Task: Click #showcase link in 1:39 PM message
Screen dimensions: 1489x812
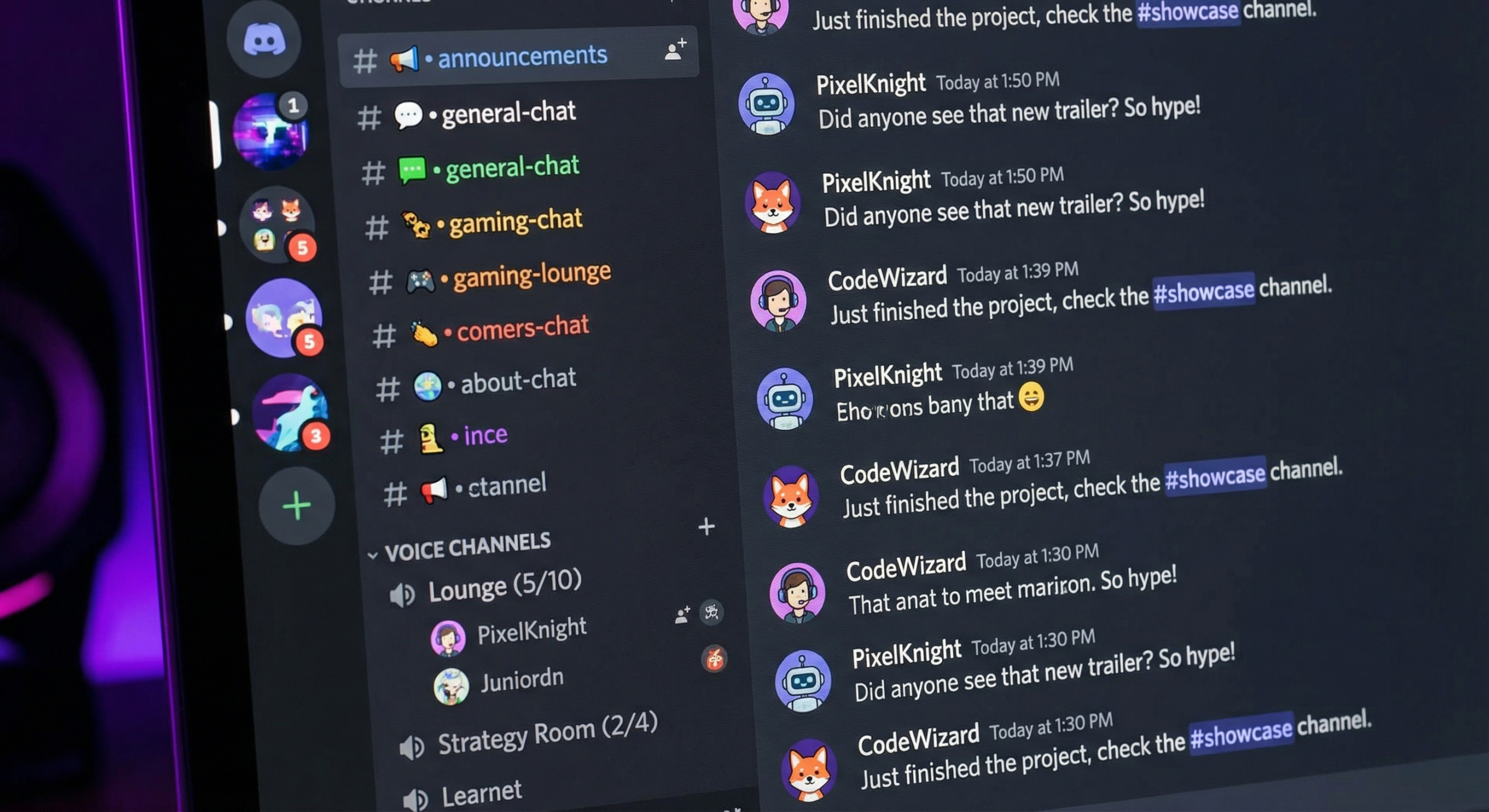Action: [1203, 291]
